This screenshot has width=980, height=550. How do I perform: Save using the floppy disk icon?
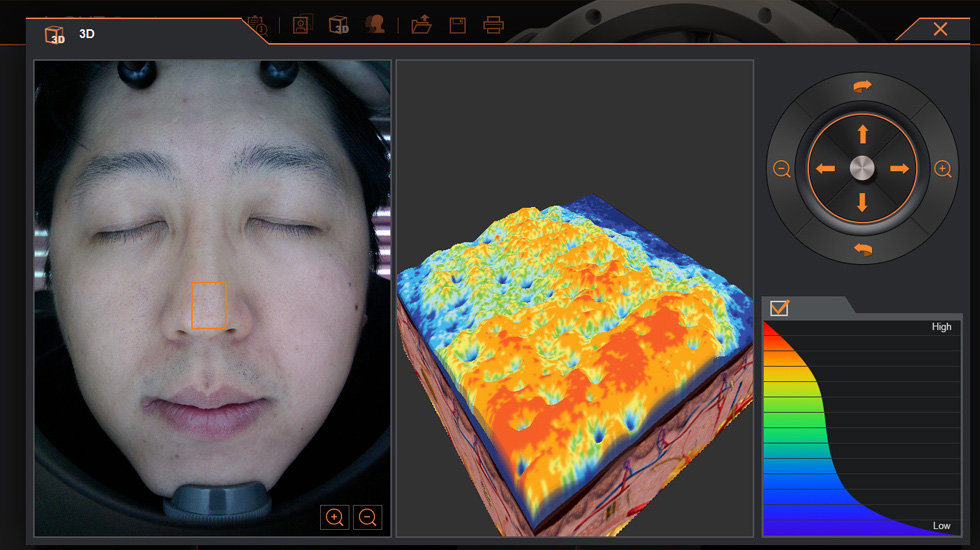point(458,25)
